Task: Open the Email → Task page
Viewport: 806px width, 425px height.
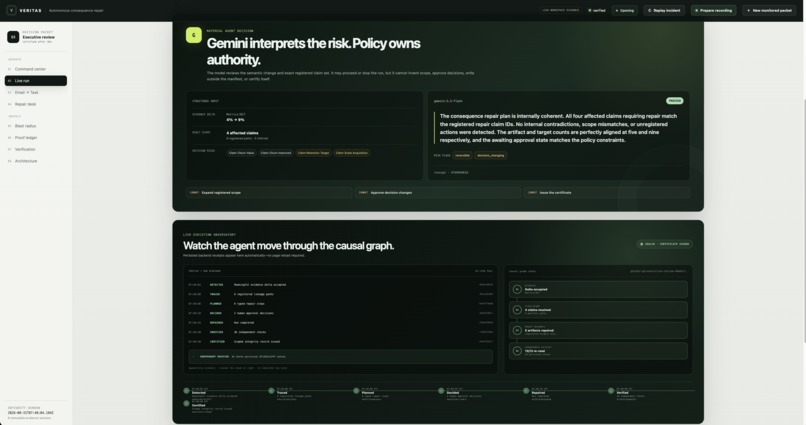Action: coord(35,93)
